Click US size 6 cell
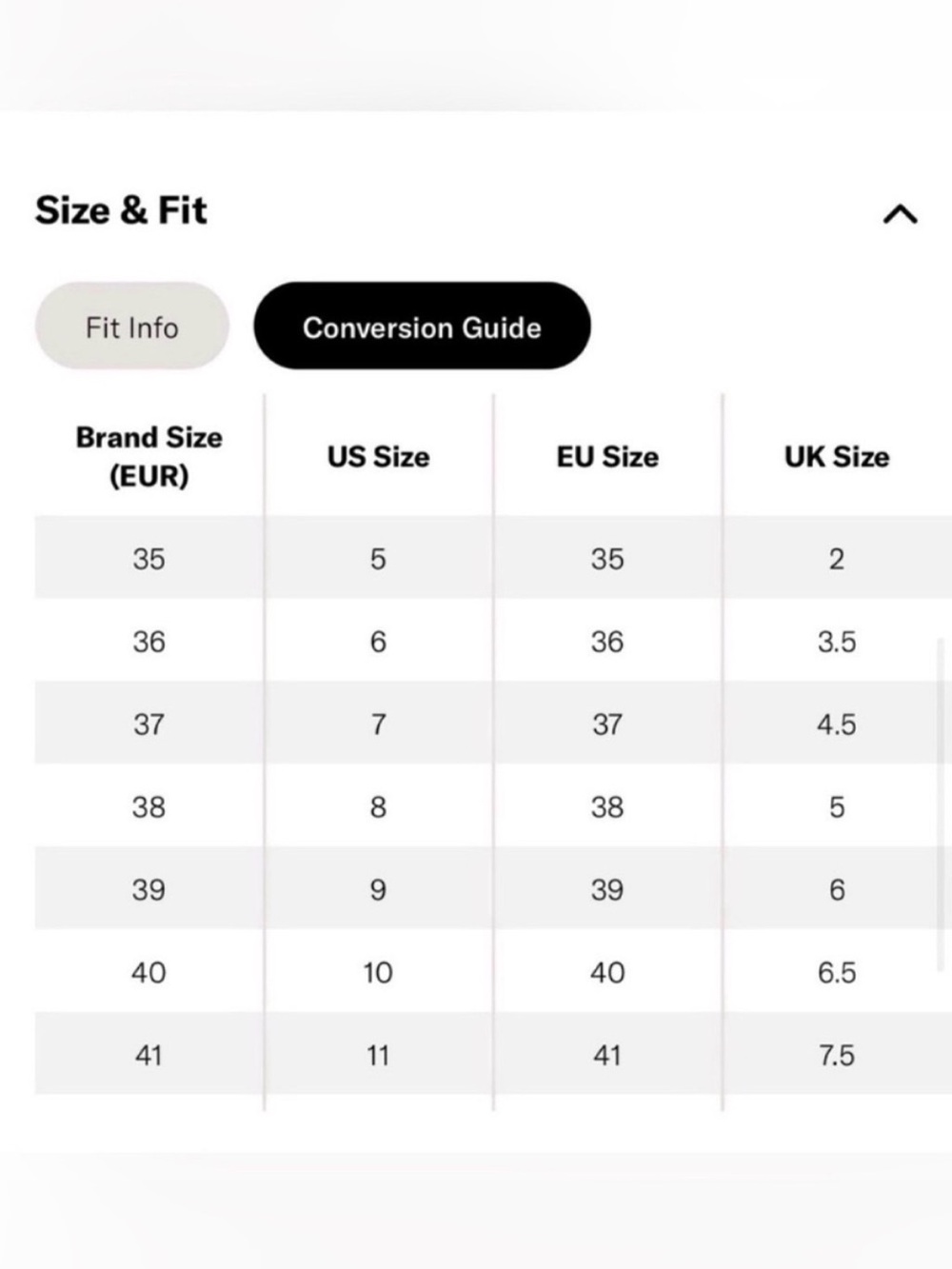The image size is (952, 1269). [379, 641]
